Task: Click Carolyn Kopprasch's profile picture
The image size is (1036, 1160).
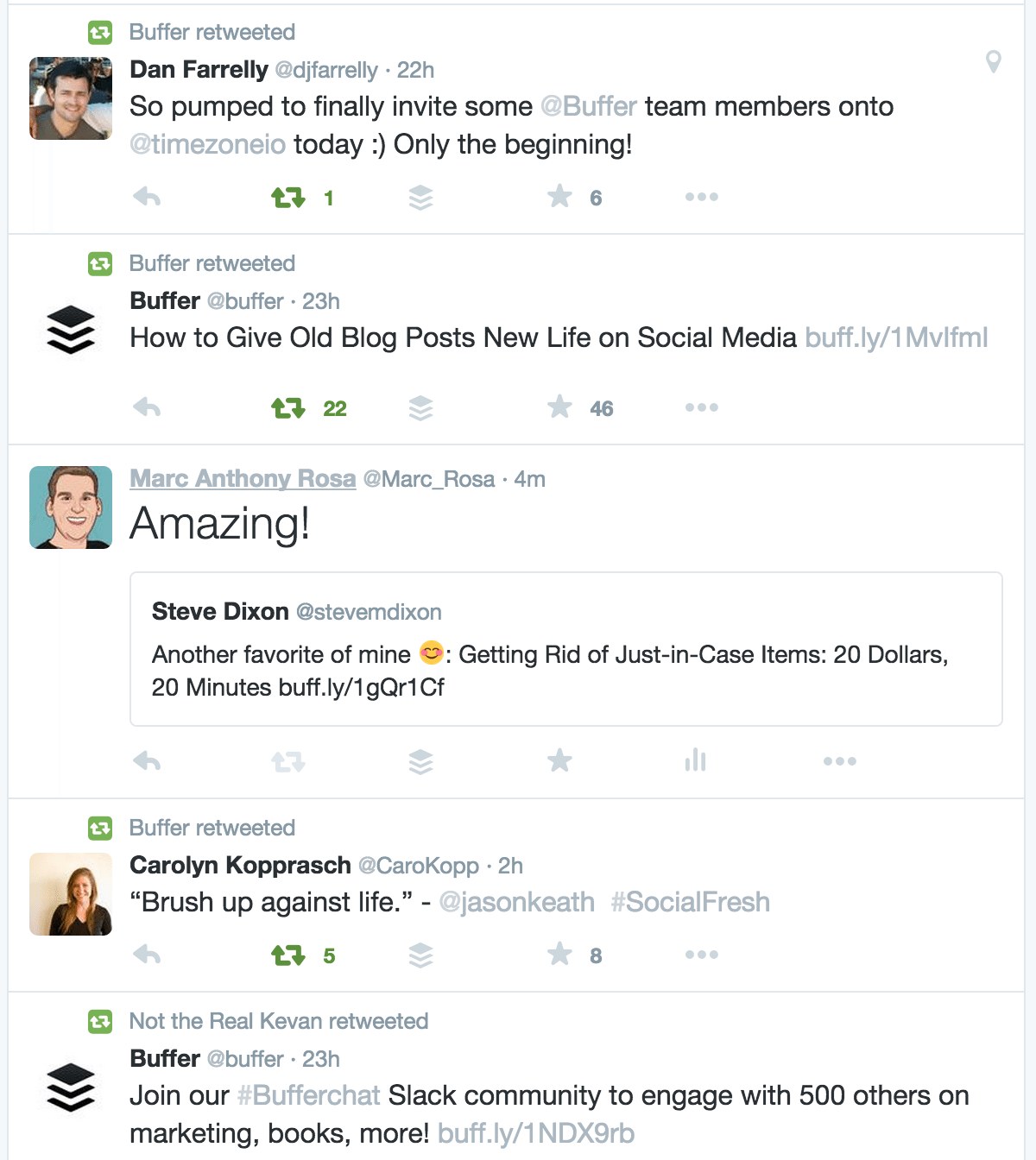Action: [x=71, y=893]
